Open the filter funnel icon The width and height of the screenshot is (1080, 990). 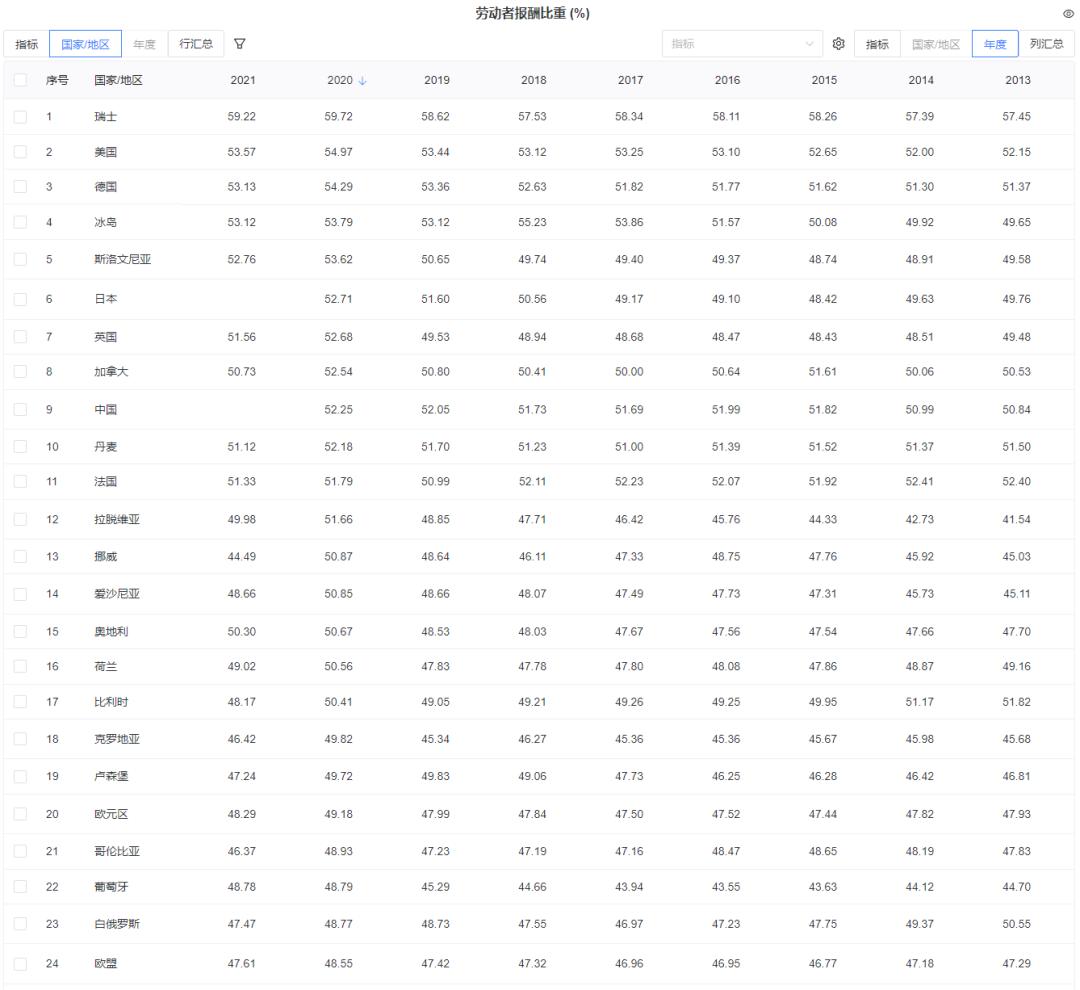pos(237,44)
